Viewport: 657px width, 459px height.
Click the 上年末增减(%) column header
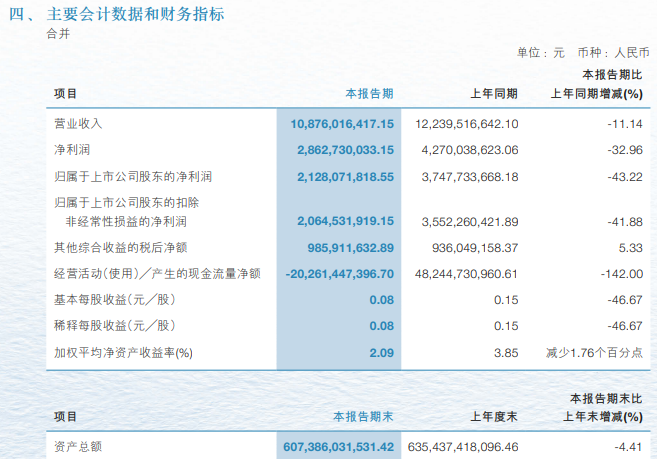(x=603, y=417)
